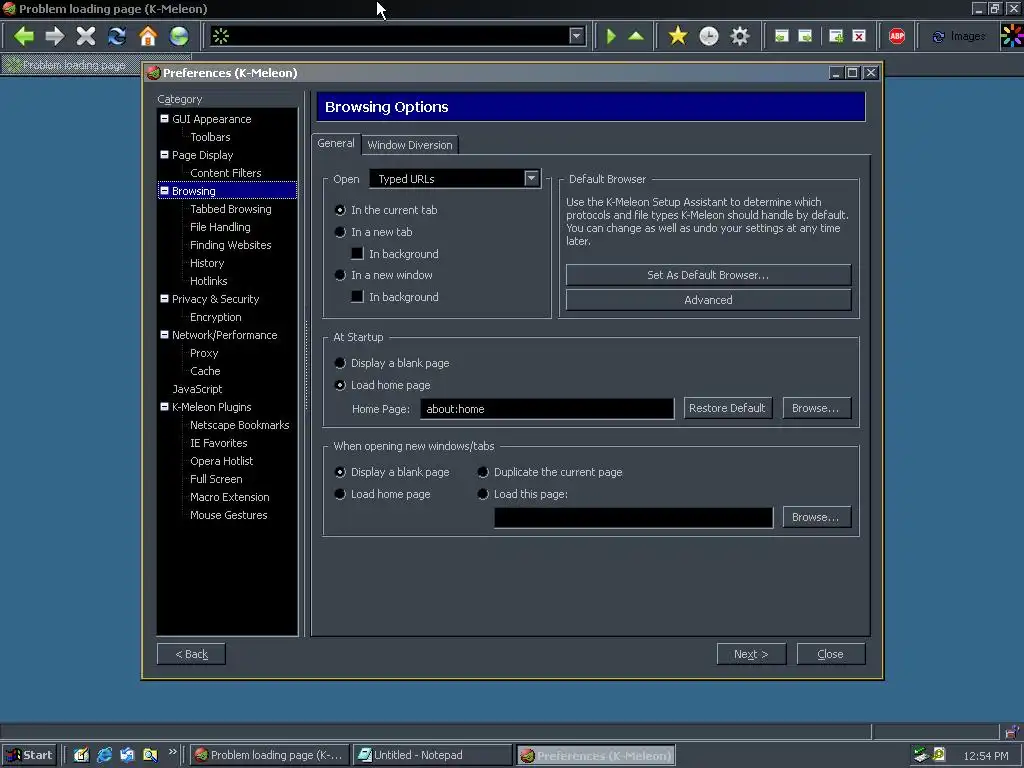Viewport: 1024px width, 768px height.
Task: Expand quick launch overflow chevron in taskbar
Action: point(172,752)
